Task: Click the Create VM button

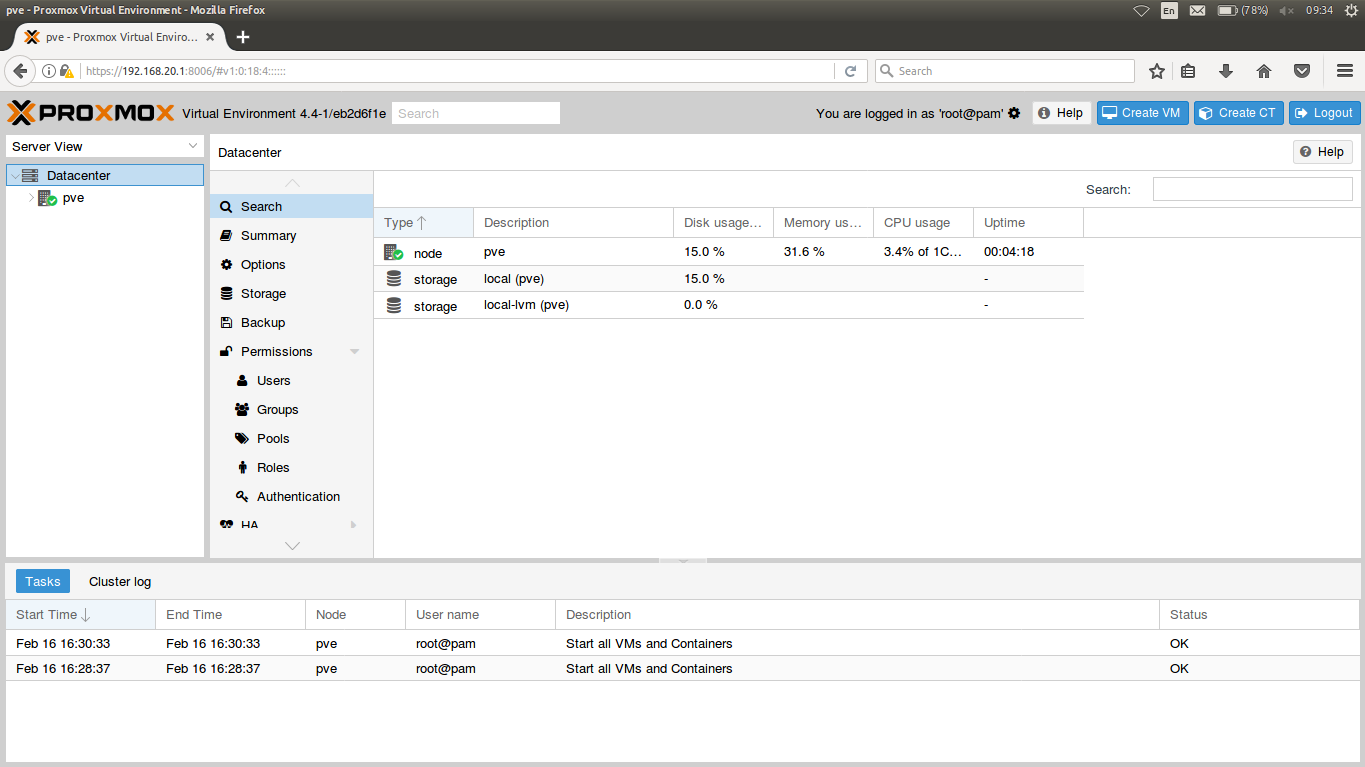Action: [1143, 113]
